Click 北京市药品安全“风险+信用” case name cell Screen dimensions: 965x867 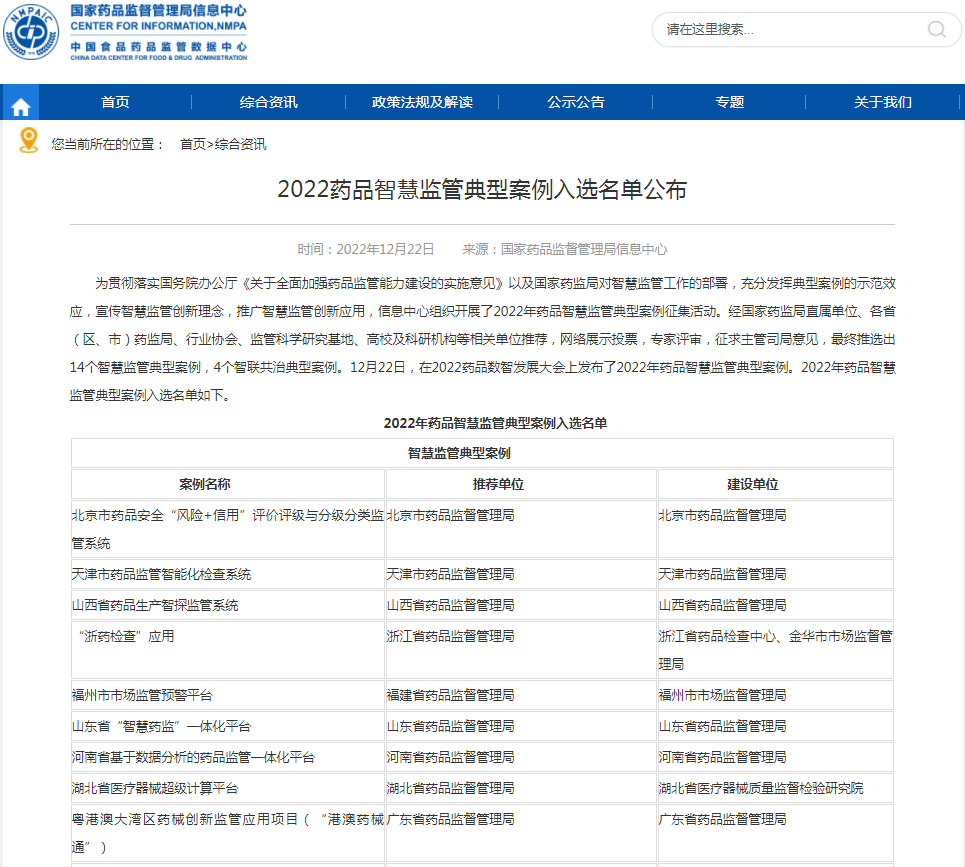[228, 529]
